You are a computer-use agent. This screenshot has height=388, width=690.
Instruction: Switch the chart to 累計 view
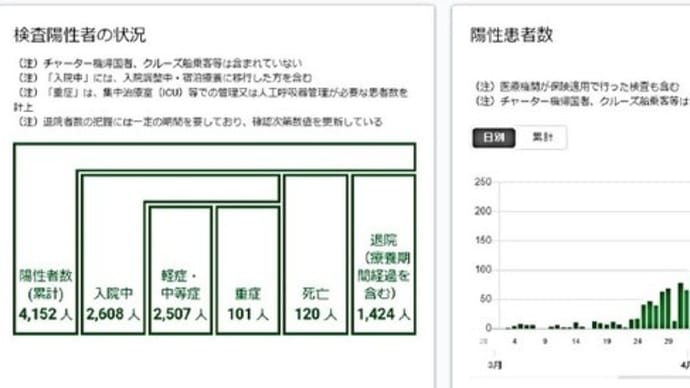[x=542, y=138]
